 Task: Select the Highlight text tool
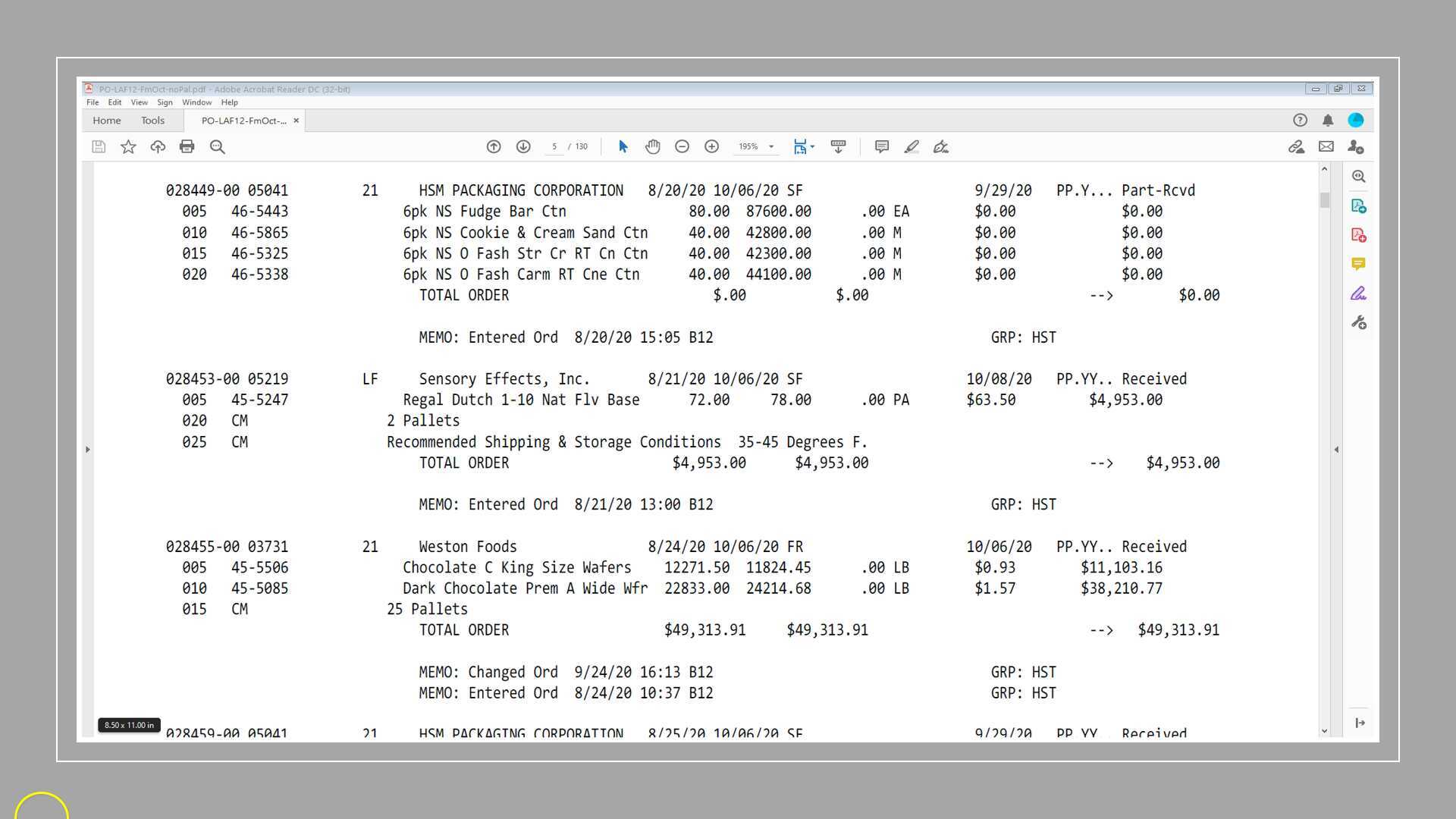[912, 146]
